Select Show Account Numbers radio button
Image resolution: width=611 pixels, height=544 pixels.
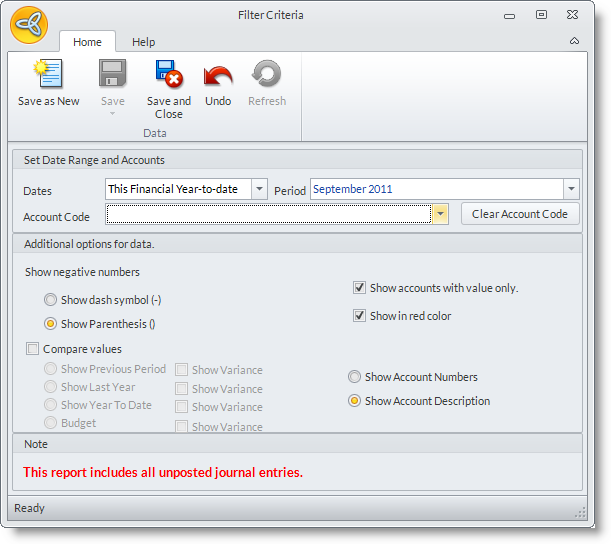click(x=354, y=377)
